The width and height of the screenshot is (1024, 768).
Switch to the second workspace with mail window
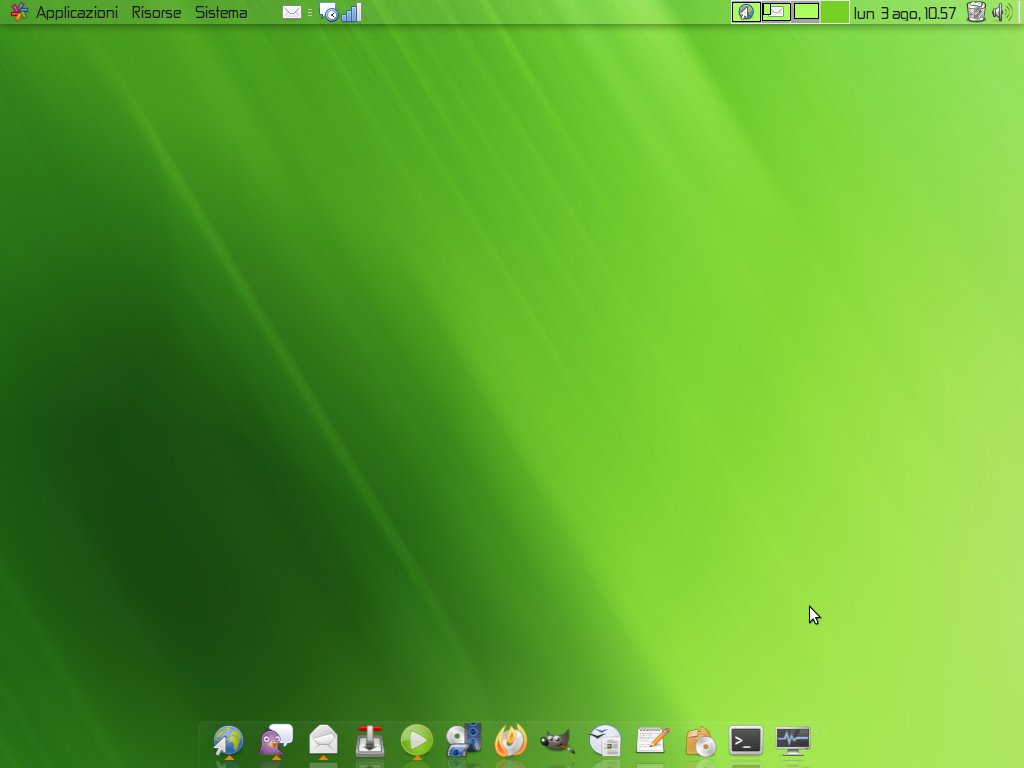click(x=776, y=12)
